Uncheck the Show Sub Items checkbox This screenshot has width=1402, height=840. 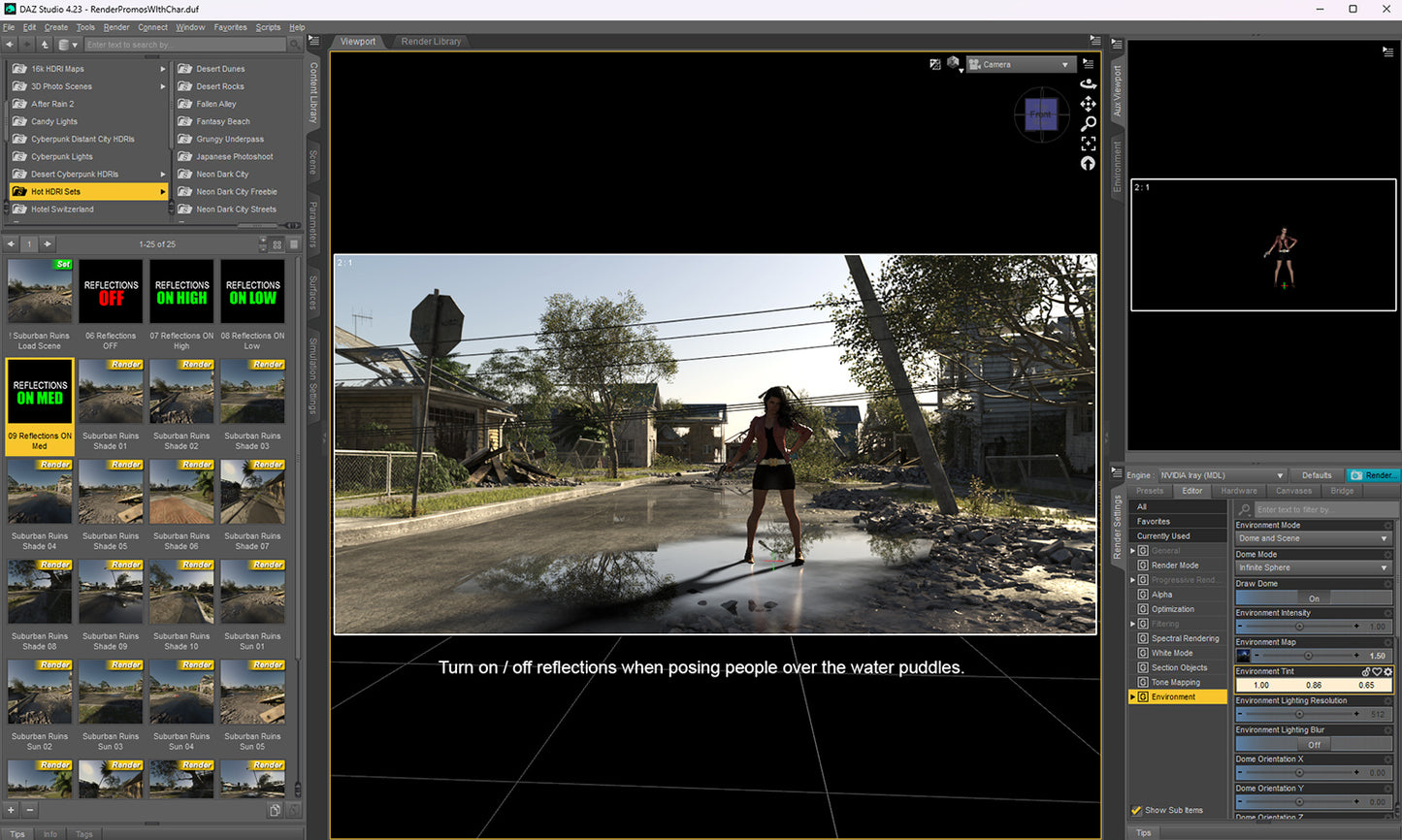pyautogui.click(x=1136, y=810)
